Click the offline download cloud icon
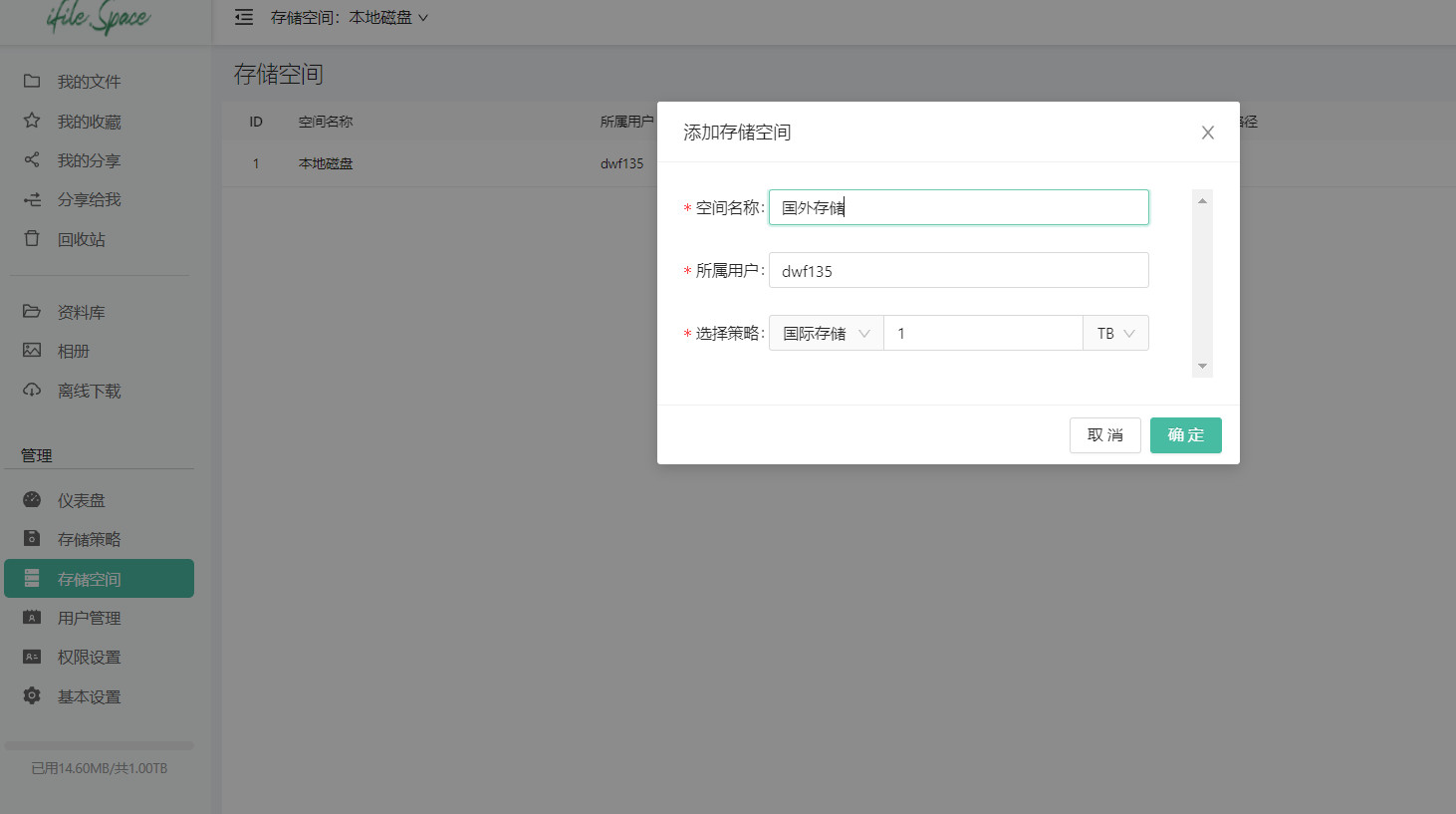 point(32,391)
